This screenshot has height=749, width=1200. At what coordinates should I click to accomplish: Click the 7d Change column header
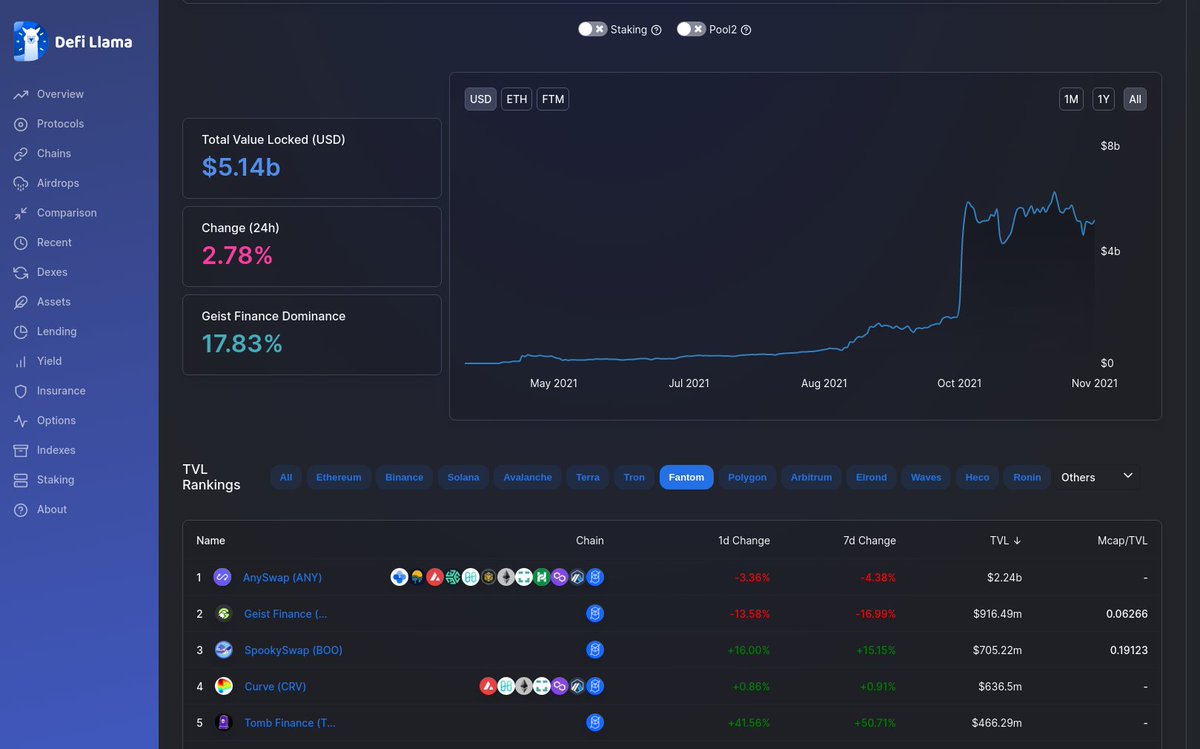tap(869, 540)
